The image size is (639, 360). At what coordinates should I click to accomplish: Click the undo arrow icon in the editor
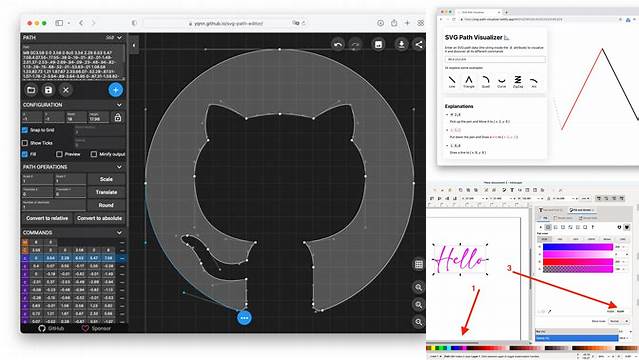[338, 44]
